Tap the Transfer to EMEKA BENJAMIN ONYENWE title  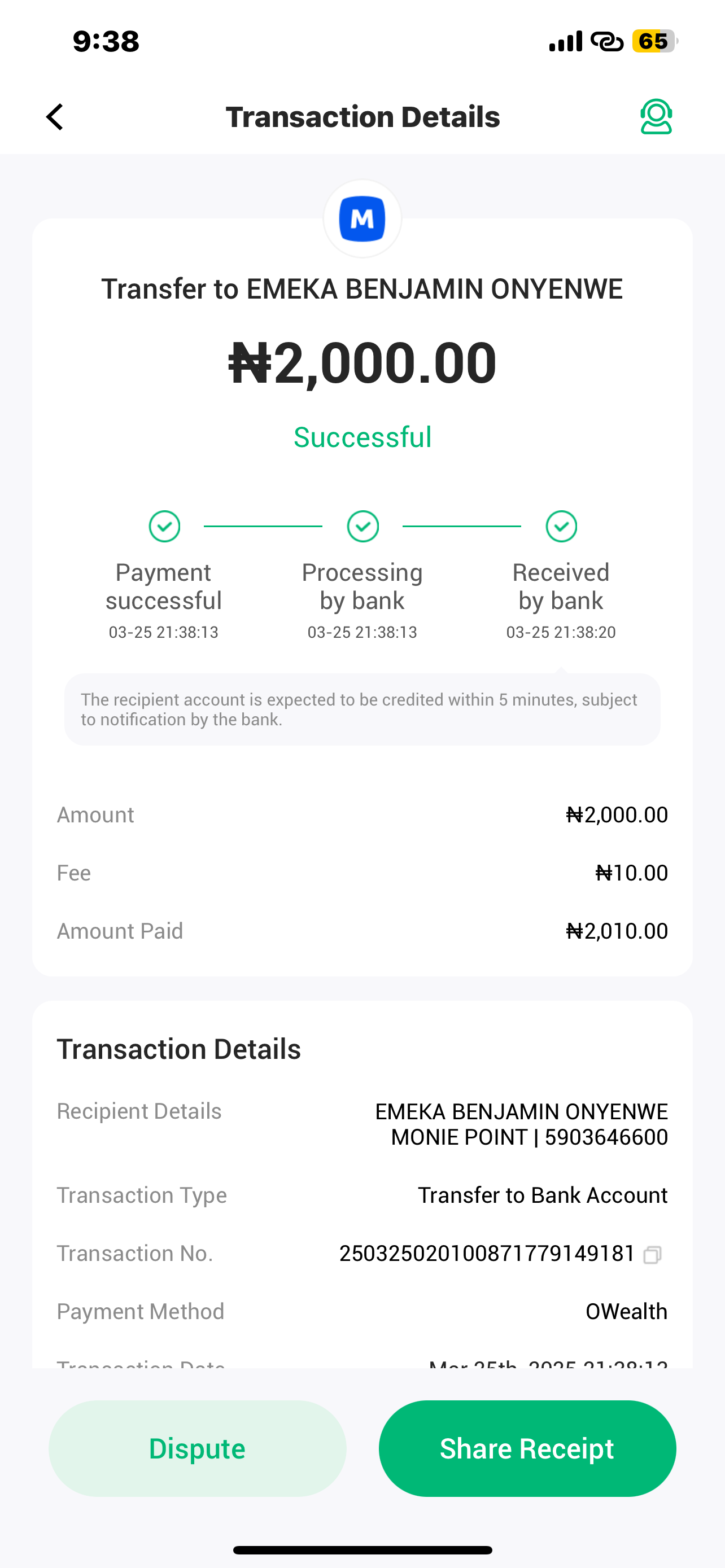tap(362, 289)
